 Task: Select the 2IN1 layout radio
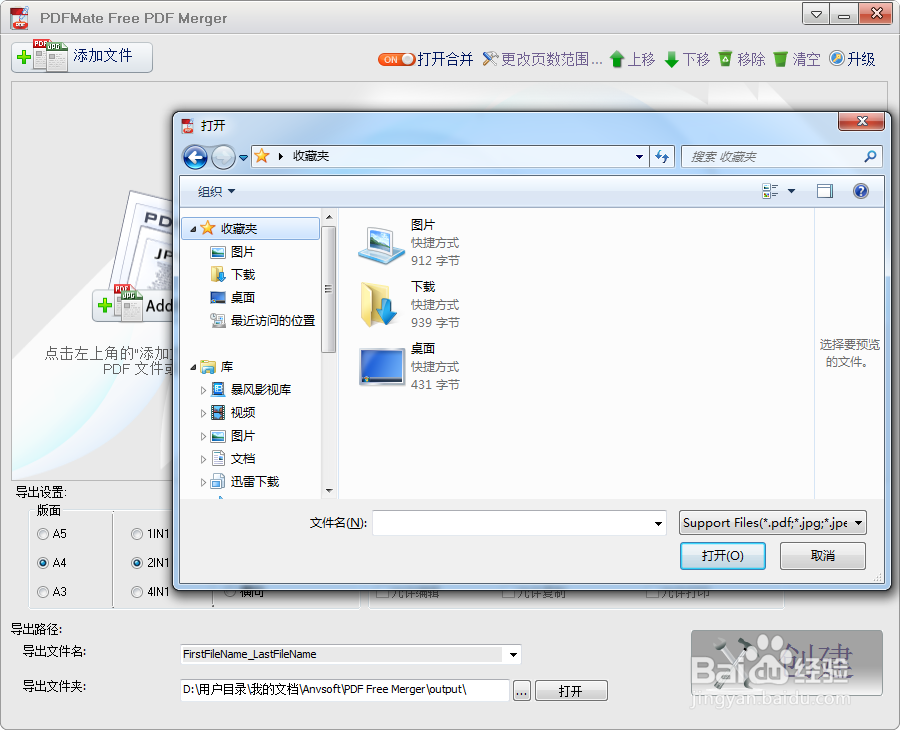[137, 563]
